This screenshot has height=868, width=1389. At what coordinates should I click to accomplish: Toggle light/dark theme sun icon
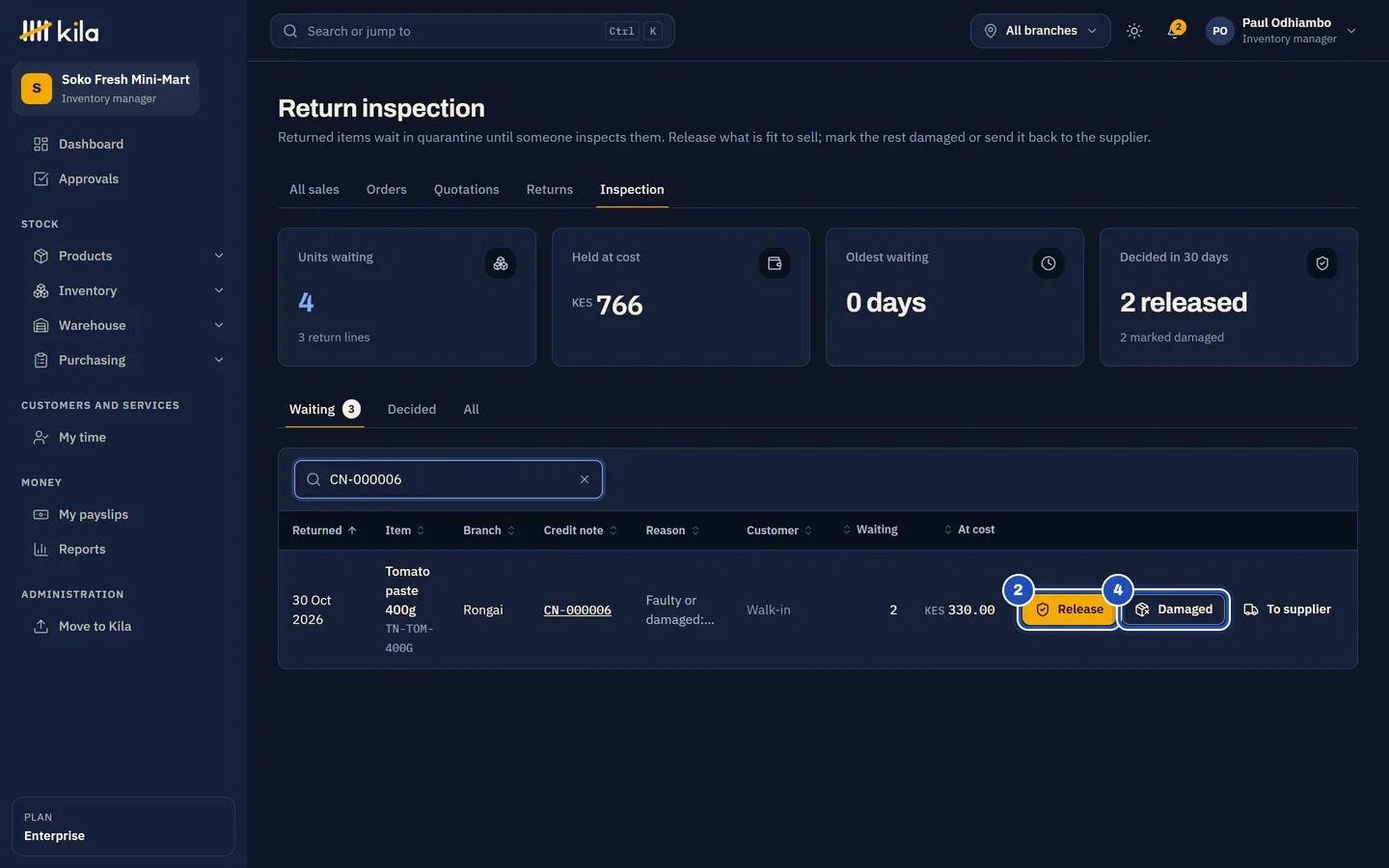pos(1134,31)
